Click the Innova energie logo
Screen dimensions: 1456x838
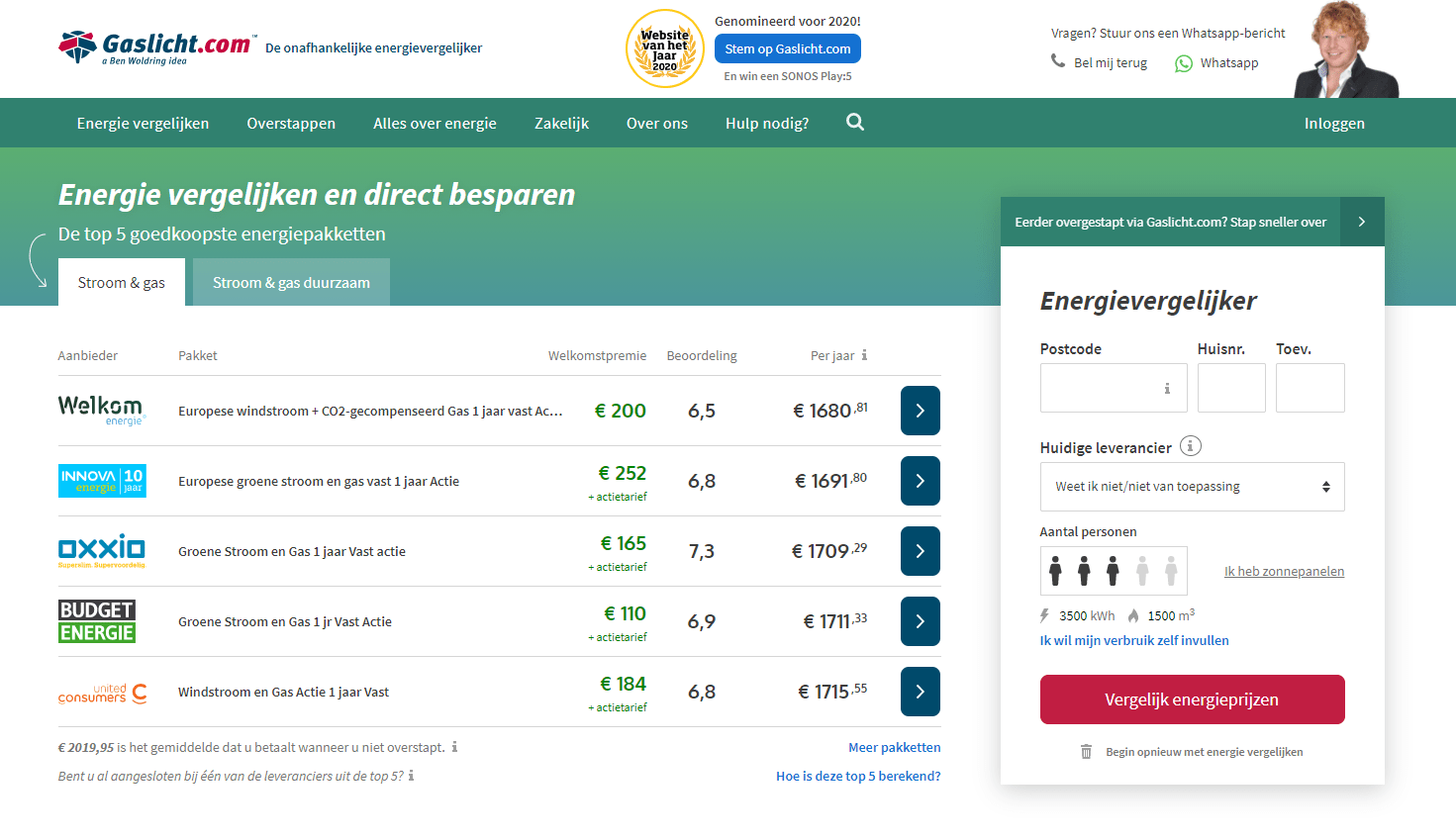[x=102, y=481]
